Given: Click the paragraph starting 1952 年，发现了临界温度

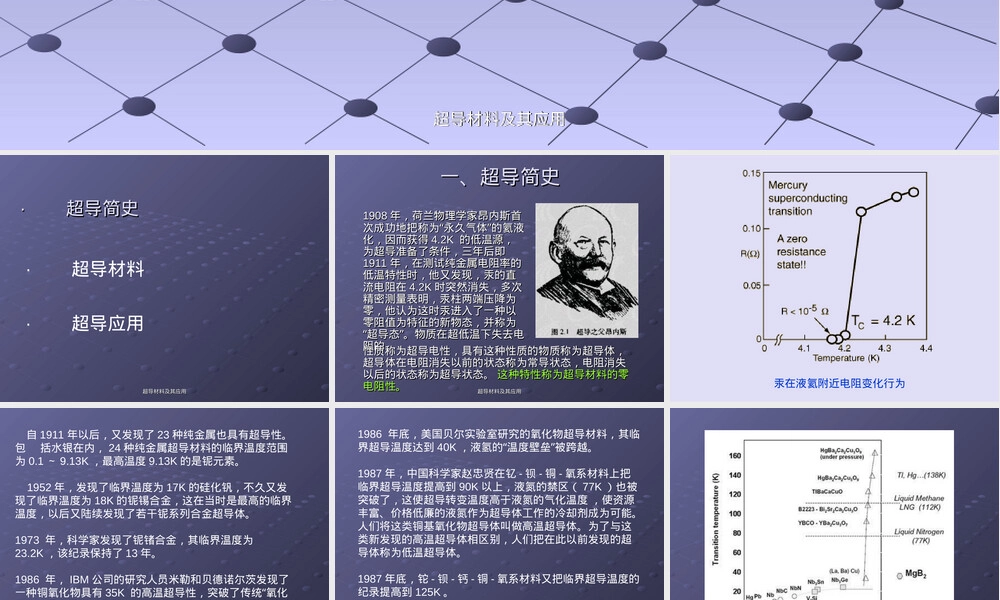Looking at the screenshot, I should coord(154,500).
